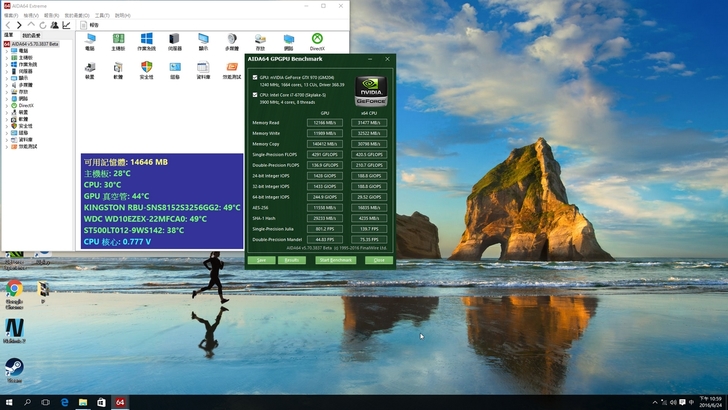Click the Results button in benchmark window

coord(291,260)
